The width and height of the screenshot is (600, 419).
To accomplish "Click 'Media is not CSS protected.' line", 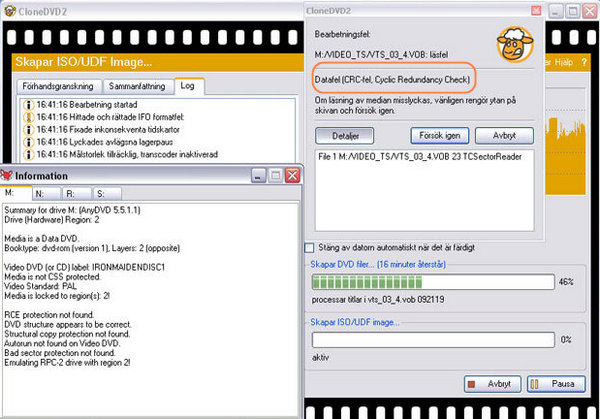I will (52, 277).
